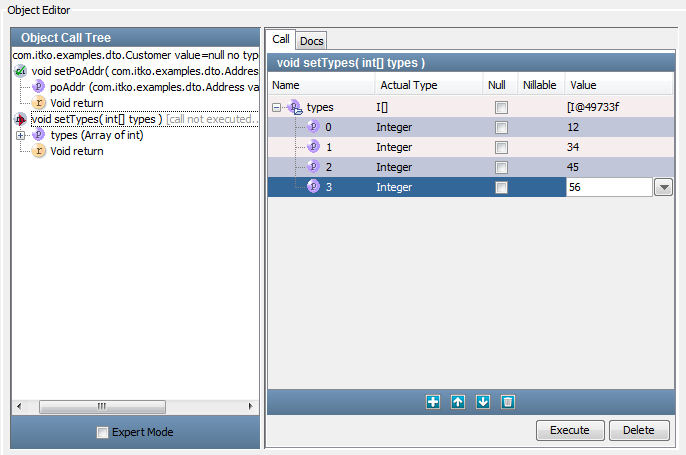Screen dimensions: 686x455
Task: Click the Actual Type column header
Action: (429, 85)
